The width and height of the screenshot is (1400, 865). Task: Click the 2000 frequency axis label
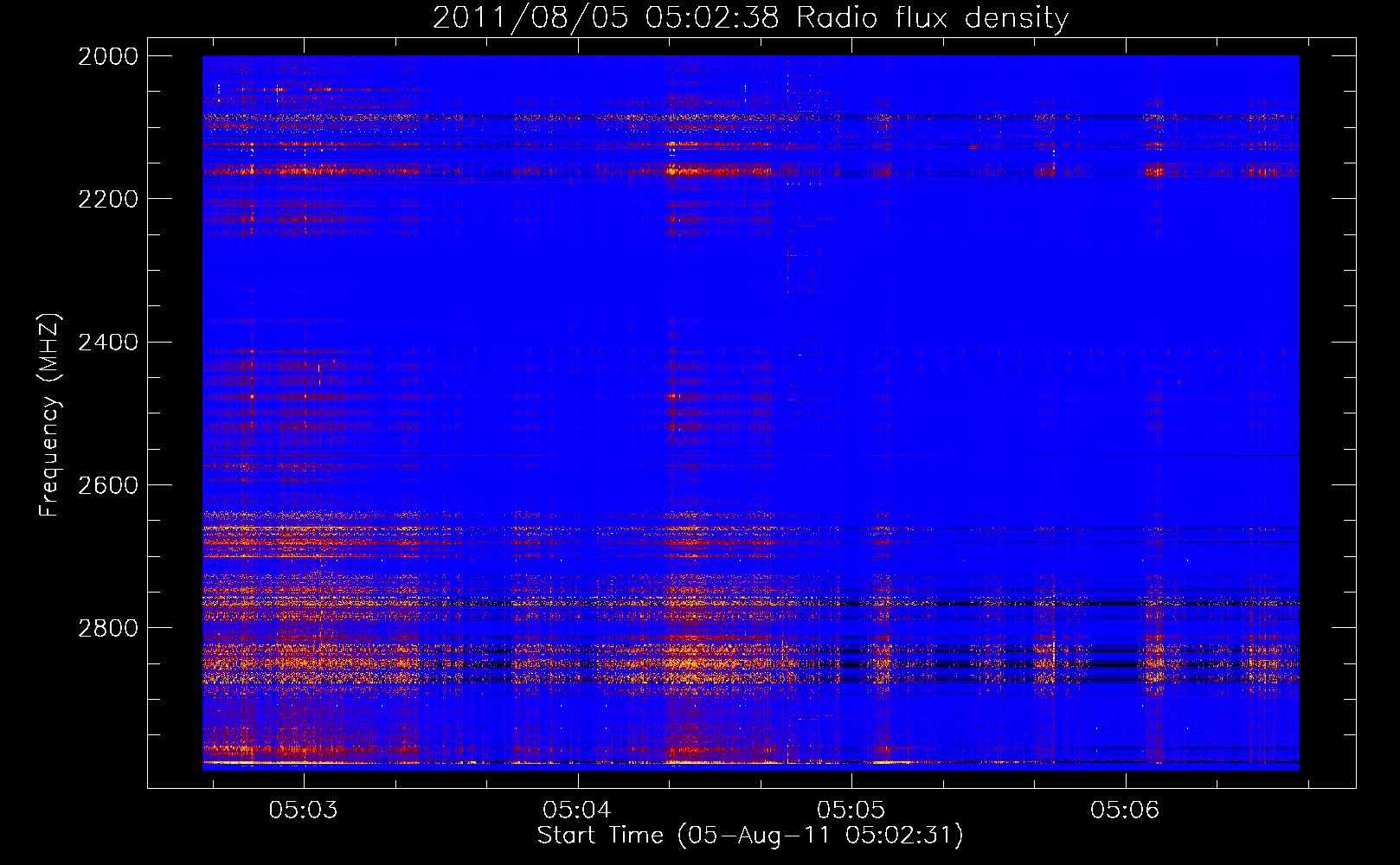tap(108, 56)
